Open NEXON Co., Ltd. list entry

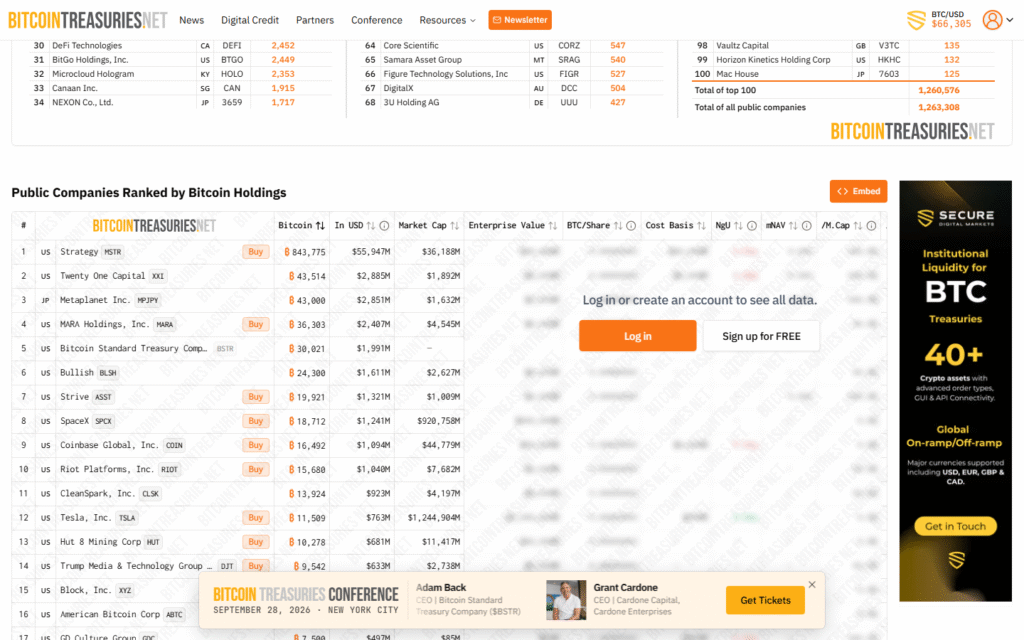point(82,103)
